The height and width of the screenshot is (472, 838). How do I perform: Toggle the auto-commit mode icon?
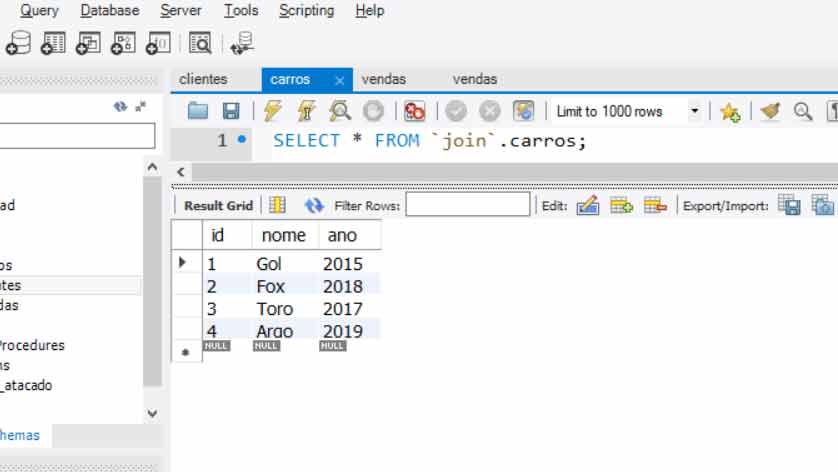point(523,111)
